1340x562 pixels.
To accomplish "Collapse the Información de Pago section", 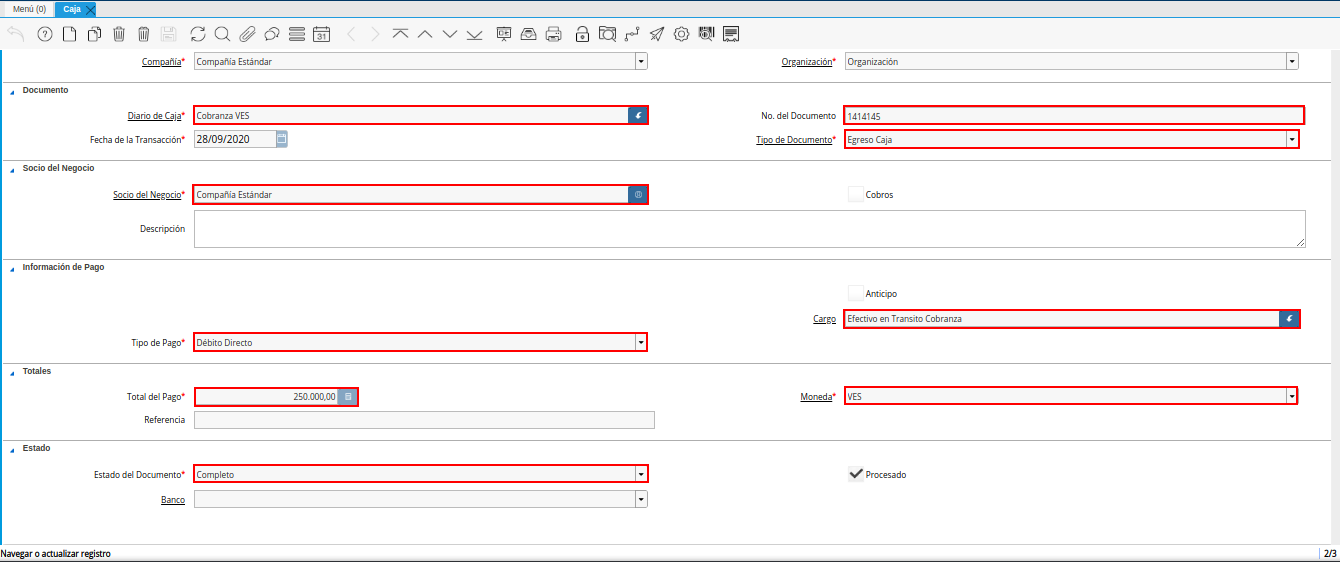I will pos(12,268).
